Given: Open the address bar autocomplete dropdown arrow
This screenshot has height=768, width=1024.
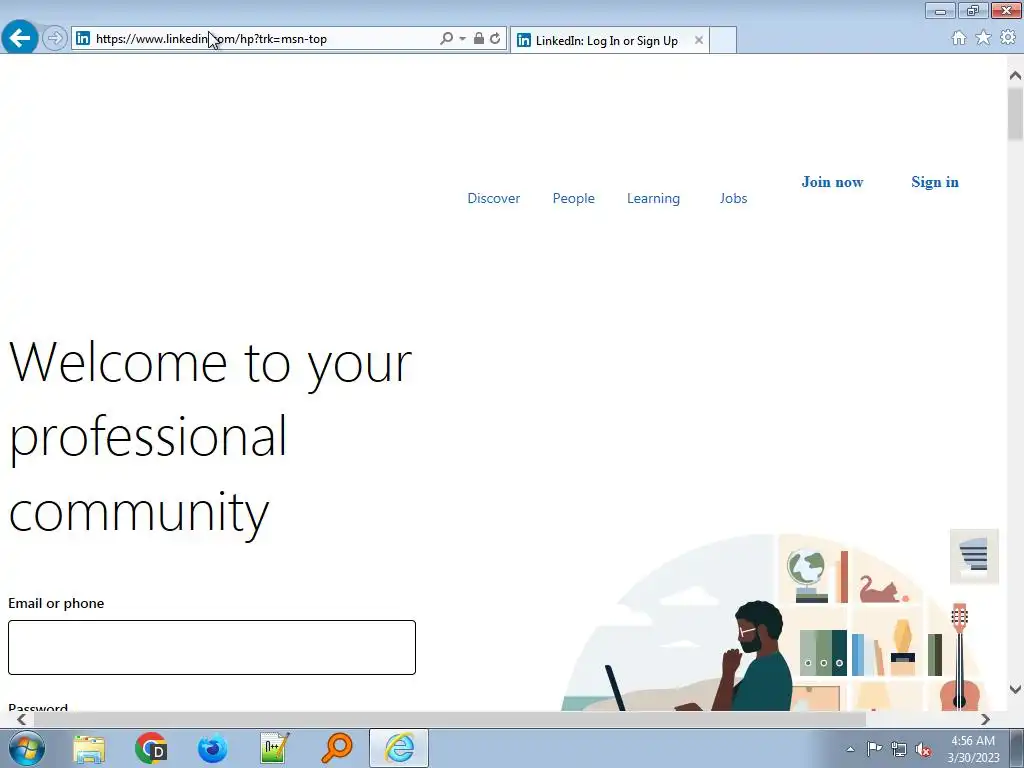Looking at the screenshot, I should click(462, 39).
